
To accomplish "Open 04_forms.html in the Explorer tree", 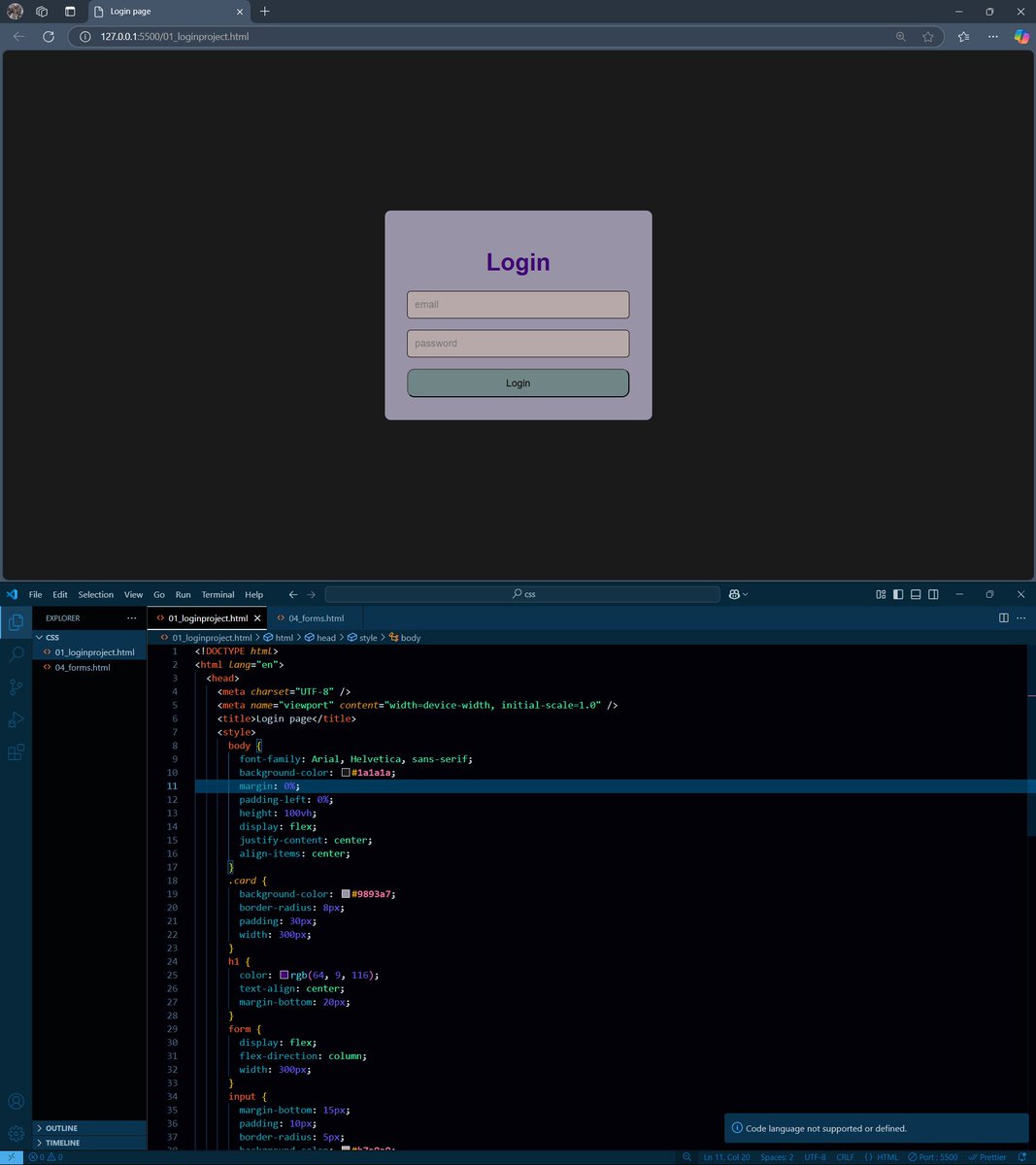I will (89, 667).
